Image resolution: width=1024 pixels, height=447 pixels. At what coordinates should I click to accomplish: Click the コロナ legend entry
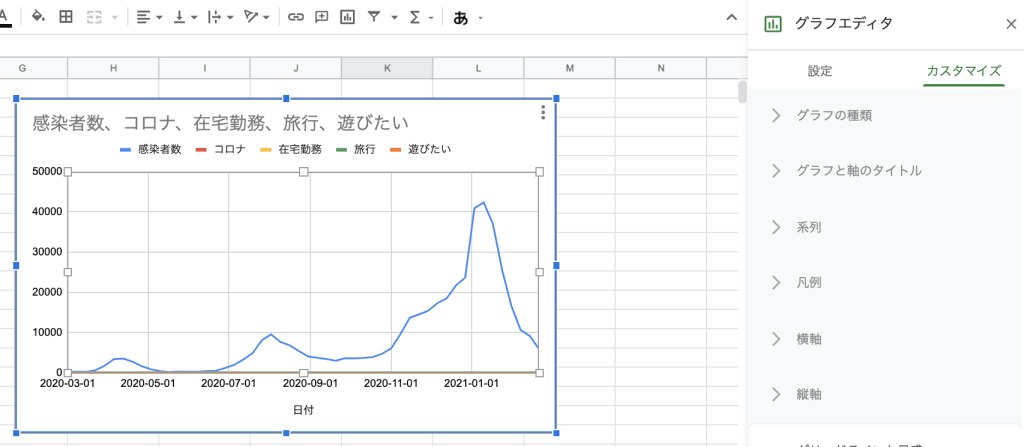point(220,149)
